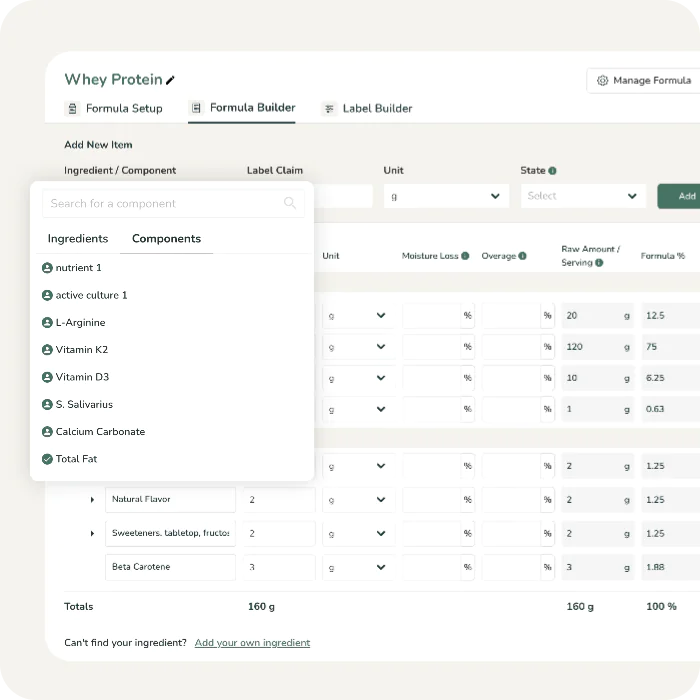
Task: Open unit dropdown in the 12.5 formula row
Action: click(358, 316)
